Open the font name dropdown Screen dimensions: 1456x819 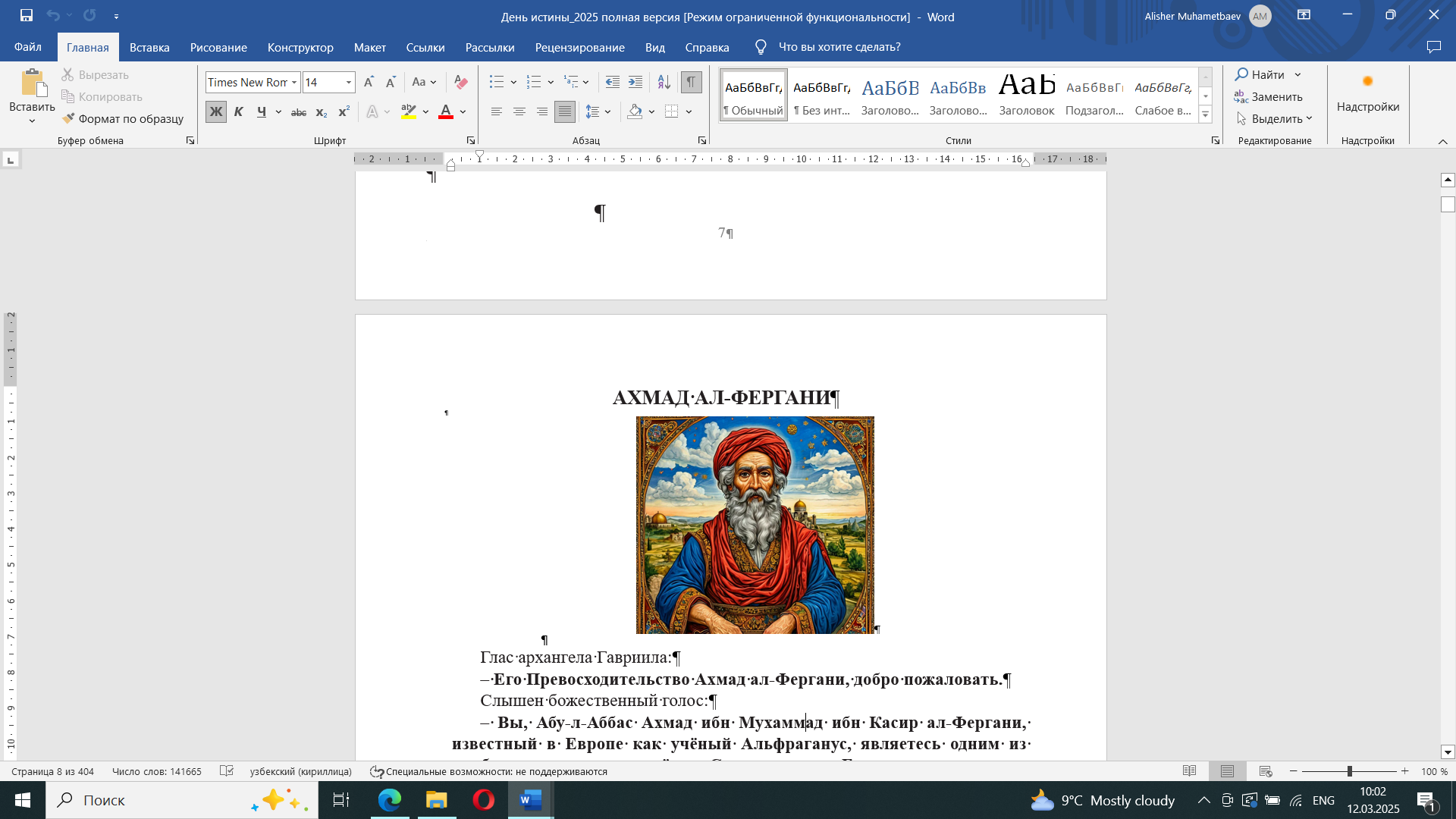coord(294,82)
